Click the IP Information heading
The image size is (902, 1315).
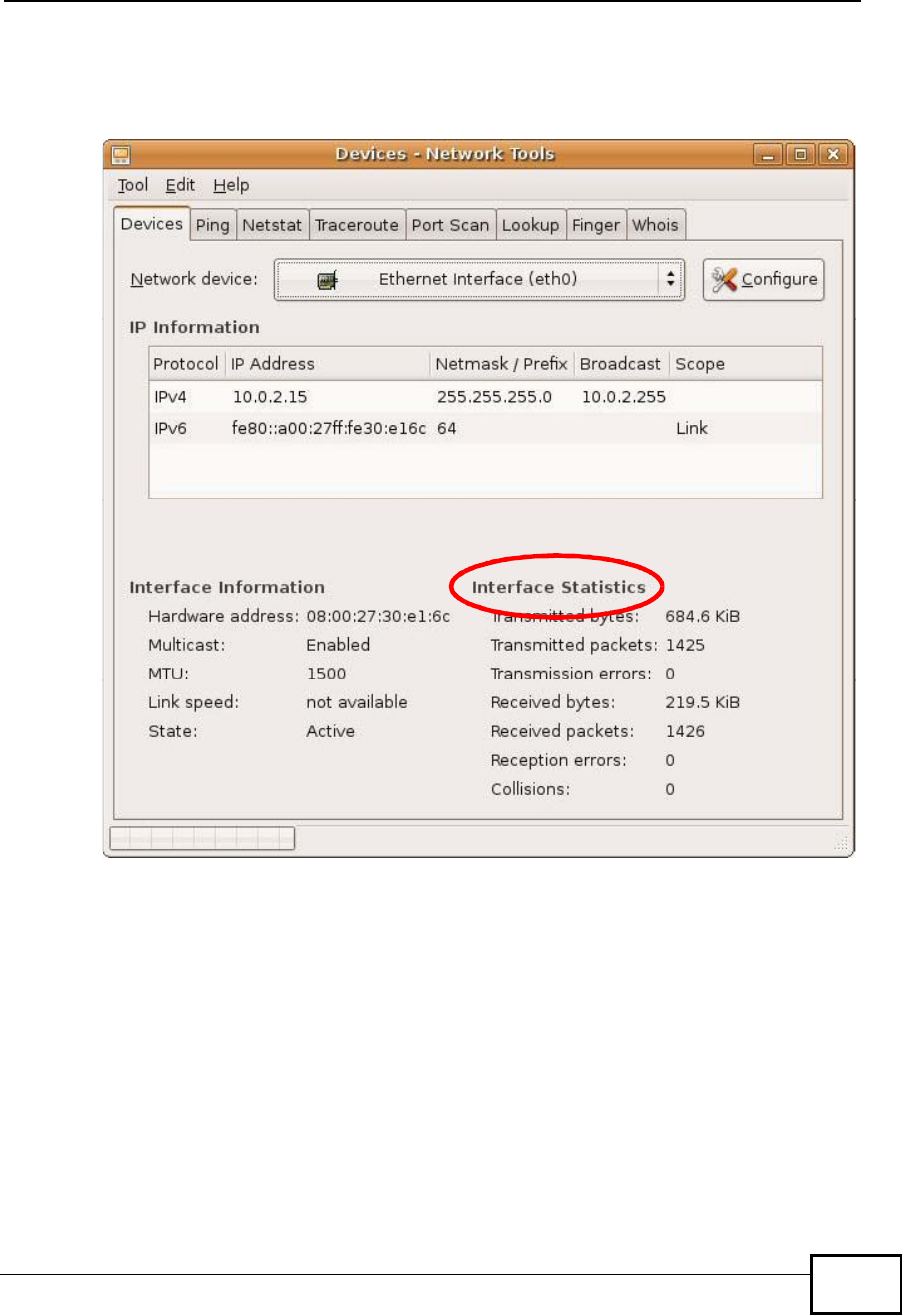pos(194,327)
